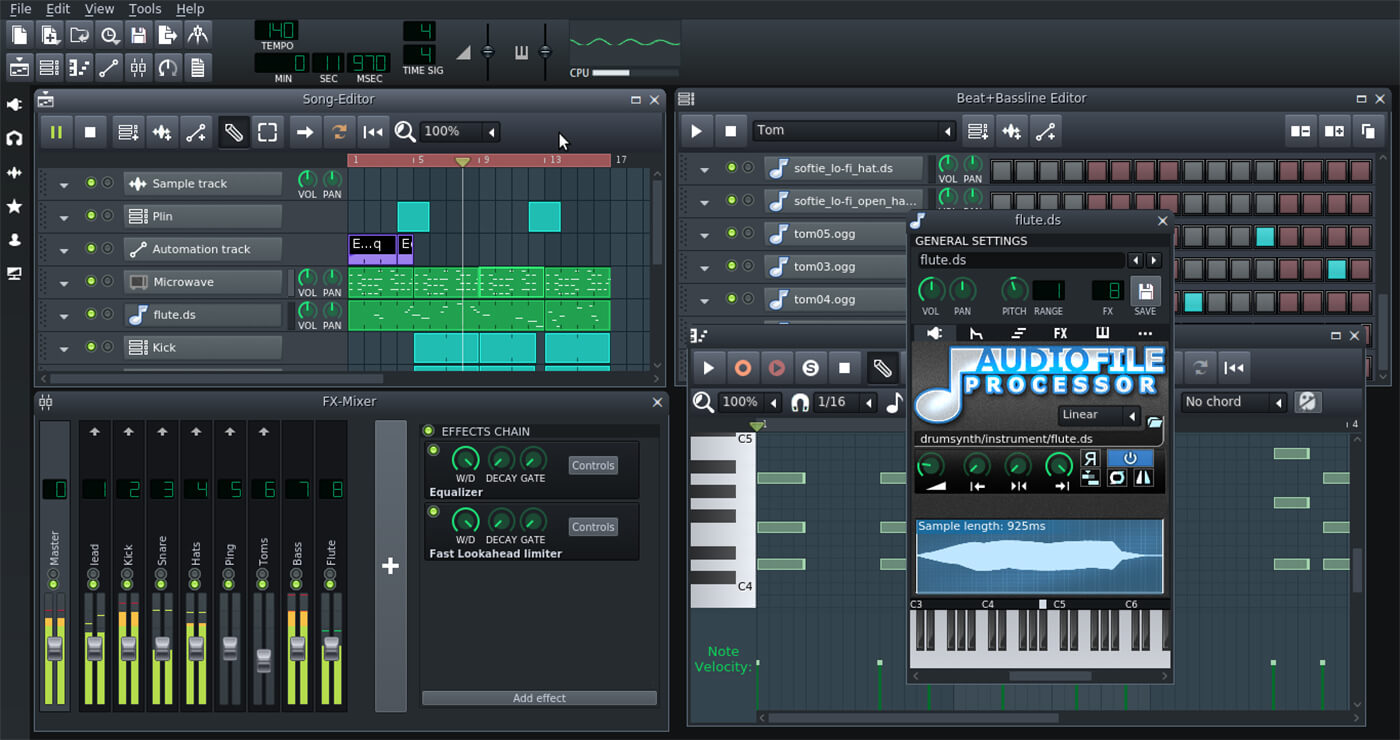Toggle the tom05.ogg channel LED
This screenshot has width=1400, height=740.
[733, 233]
